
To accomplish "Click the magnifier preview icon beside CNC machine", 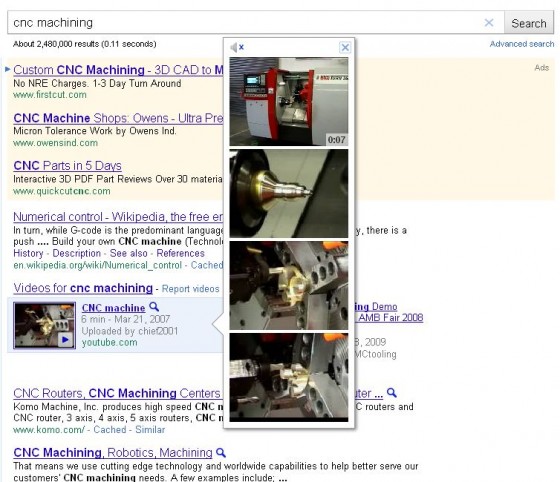I will [154, 307].
